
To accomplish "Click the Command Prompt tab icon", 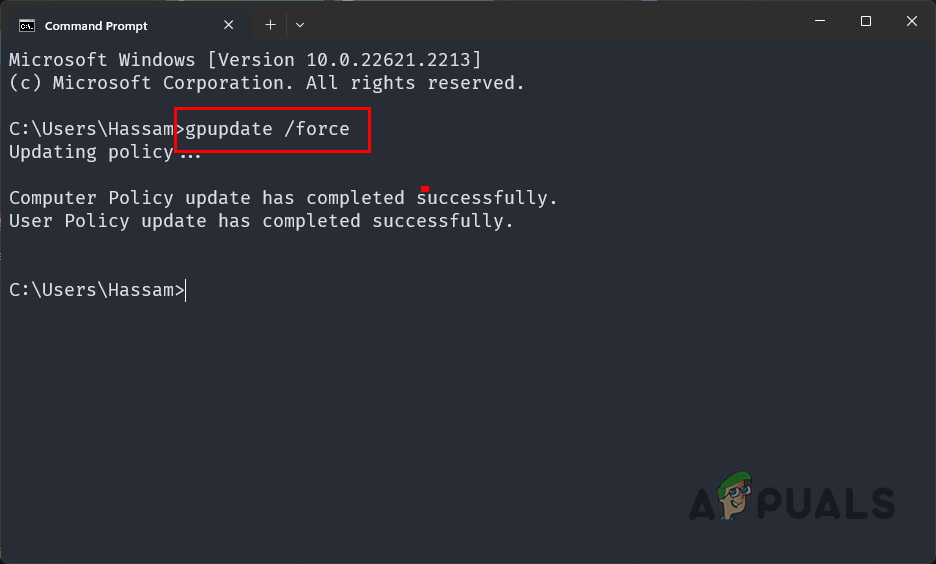I will coord(28,25).
